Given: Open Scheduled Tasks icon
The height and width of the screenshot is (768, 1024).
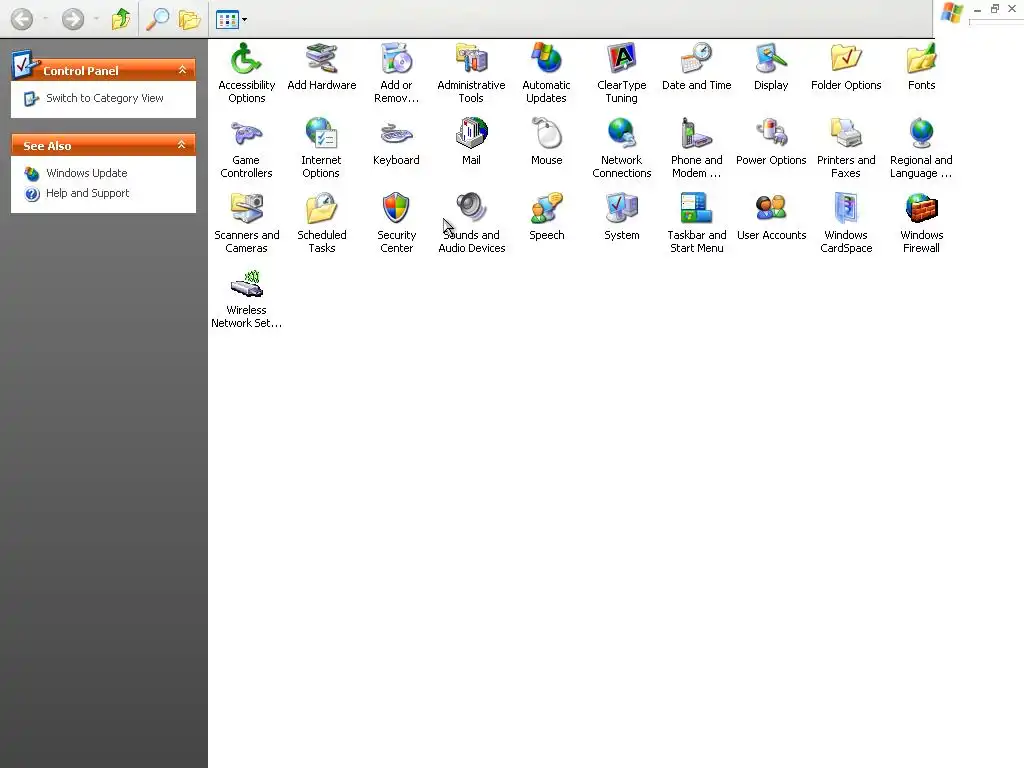Looking at the screenshot, I should [x=321, y=209].
